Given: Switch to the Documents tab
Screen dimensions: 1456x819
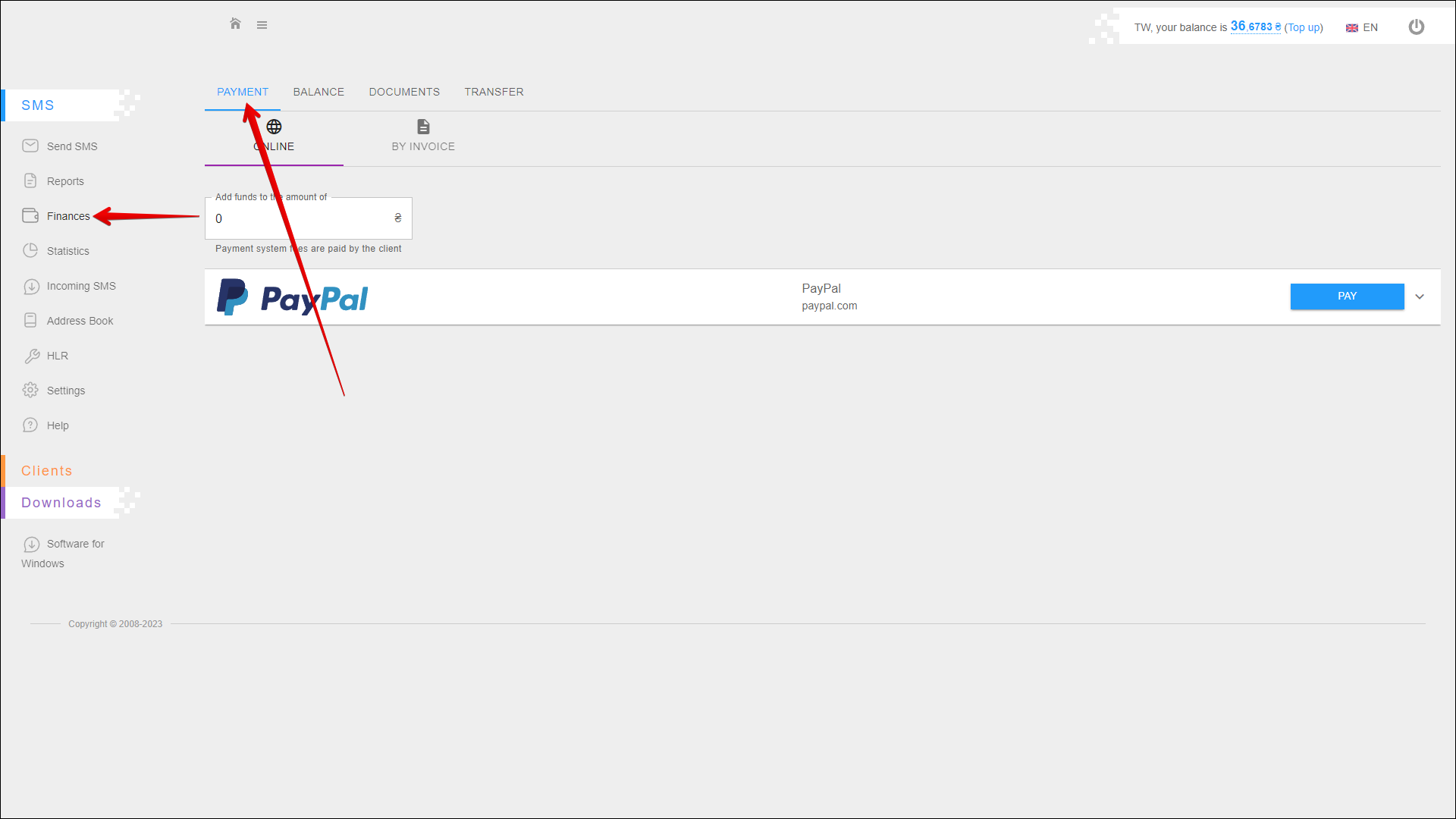Looking at the screenshot, I should (404, 92).
